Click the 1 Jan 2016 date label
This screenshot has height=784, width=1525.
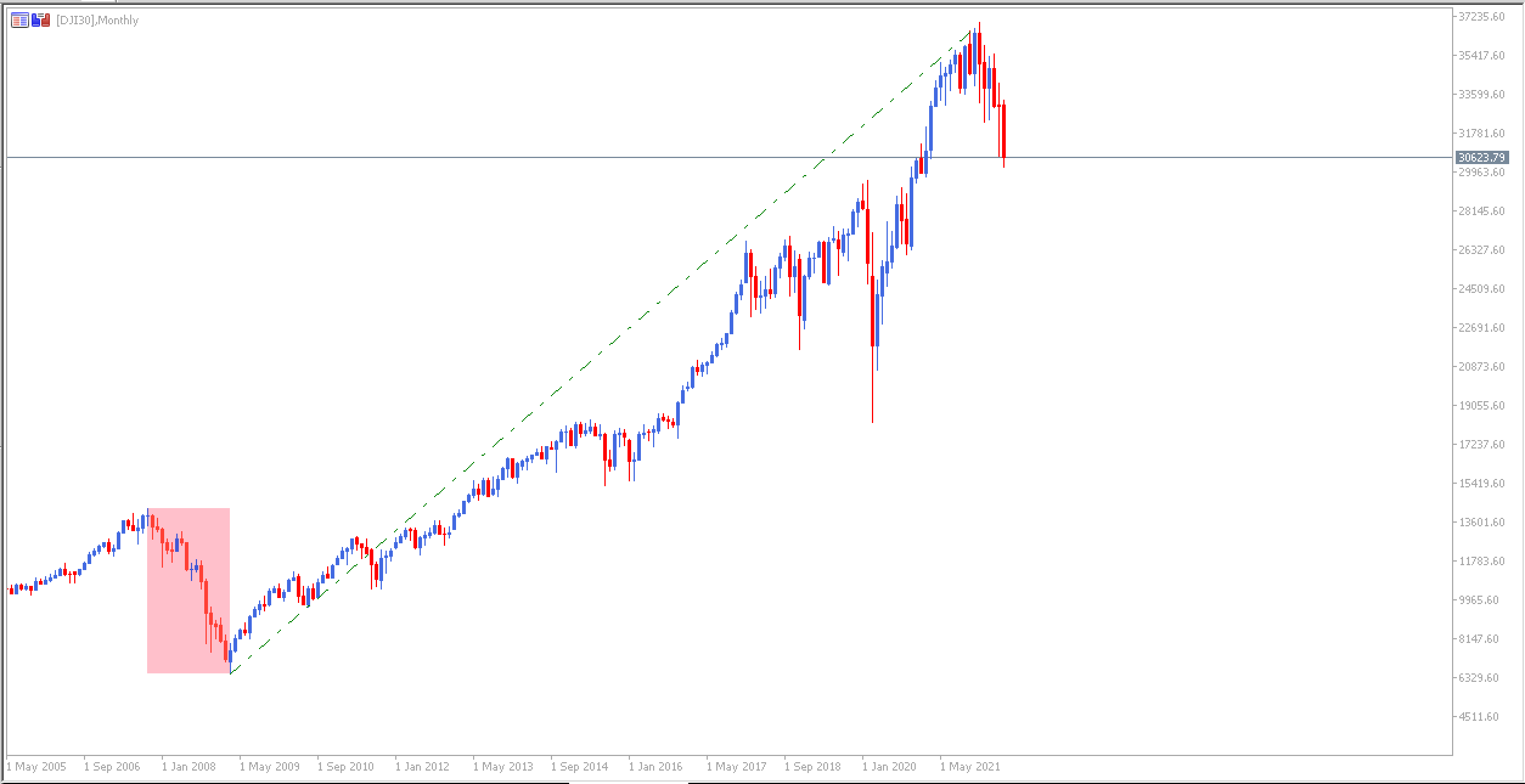tap(656, 767)
